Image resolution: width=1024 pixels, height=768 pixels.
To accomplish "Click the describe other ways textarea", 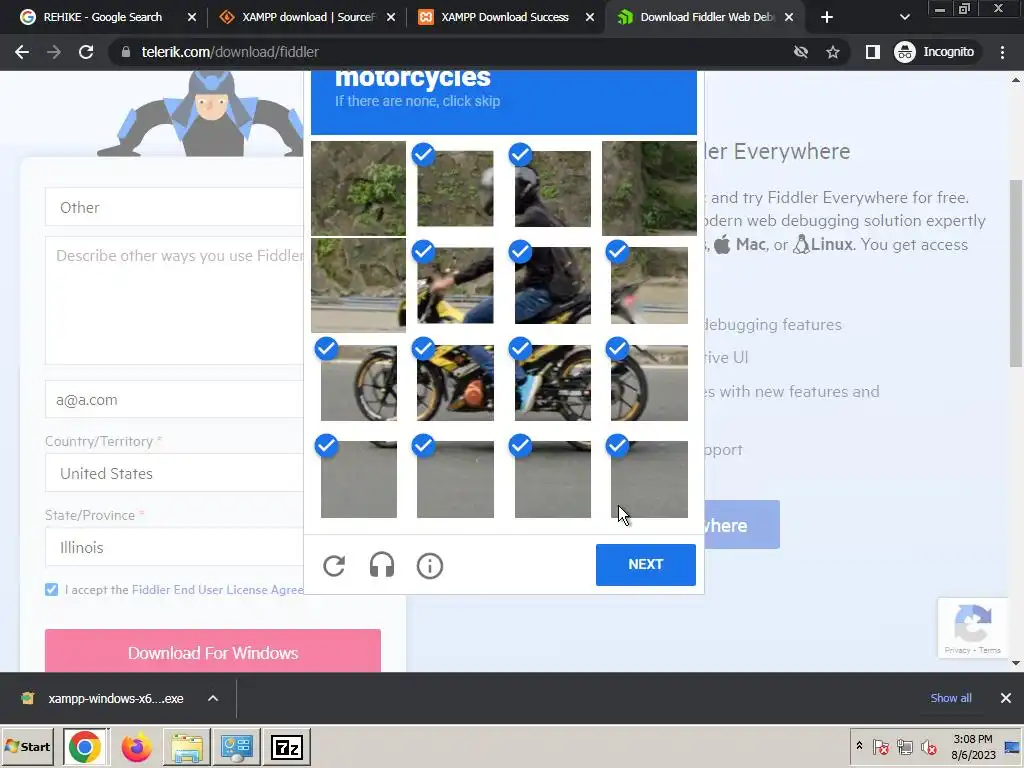I will coord(174,300).
